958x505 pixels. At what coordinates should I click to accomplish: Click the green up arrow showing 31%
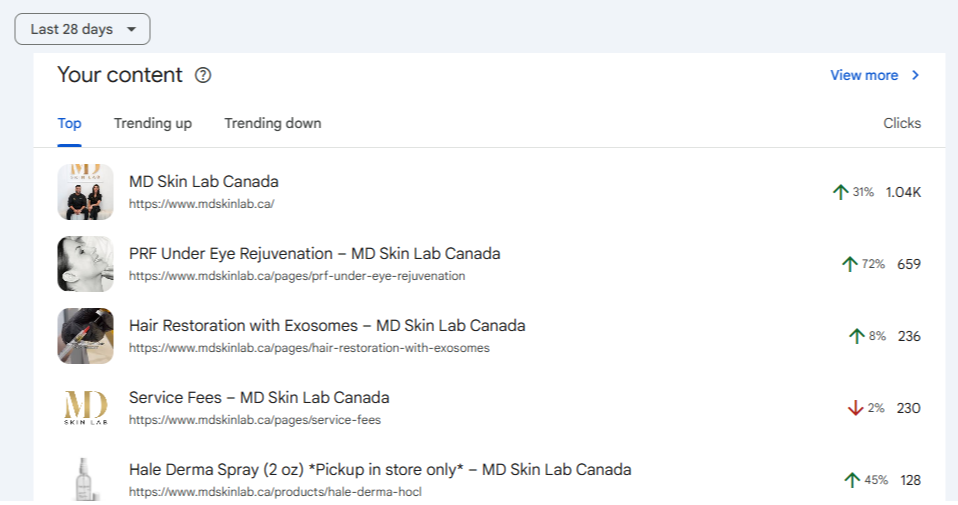pos(840,192)
